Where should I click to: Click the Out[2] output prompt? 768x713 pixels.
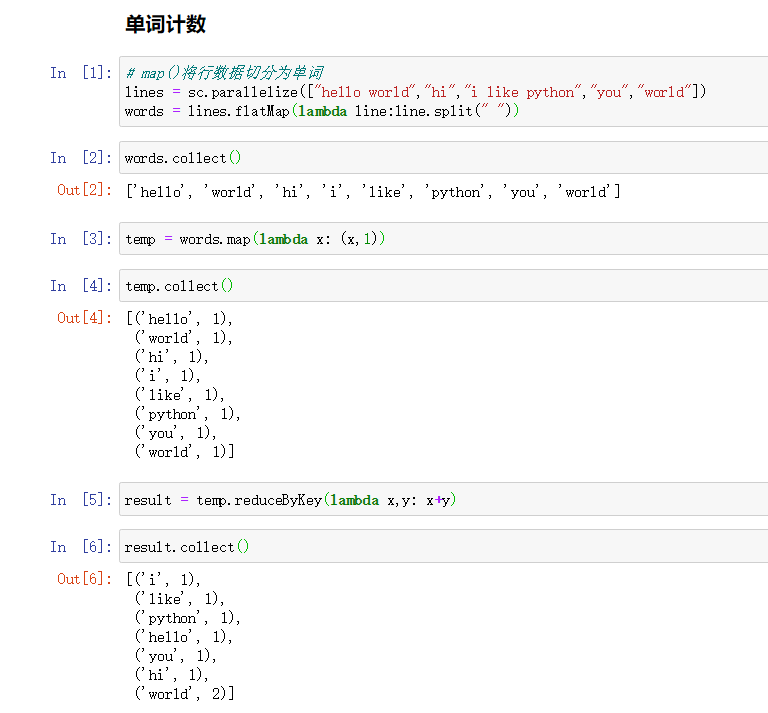(84, 190)
